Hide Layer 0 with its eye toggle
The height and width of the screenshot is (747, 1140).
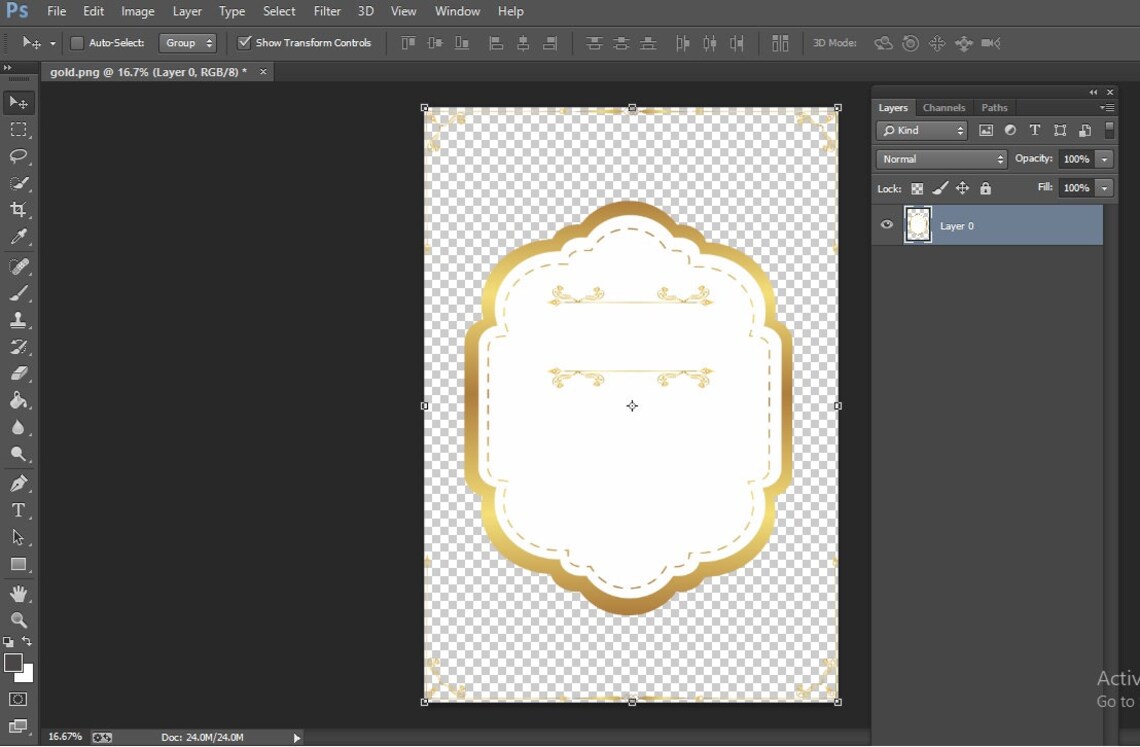[x=886, y=225]
